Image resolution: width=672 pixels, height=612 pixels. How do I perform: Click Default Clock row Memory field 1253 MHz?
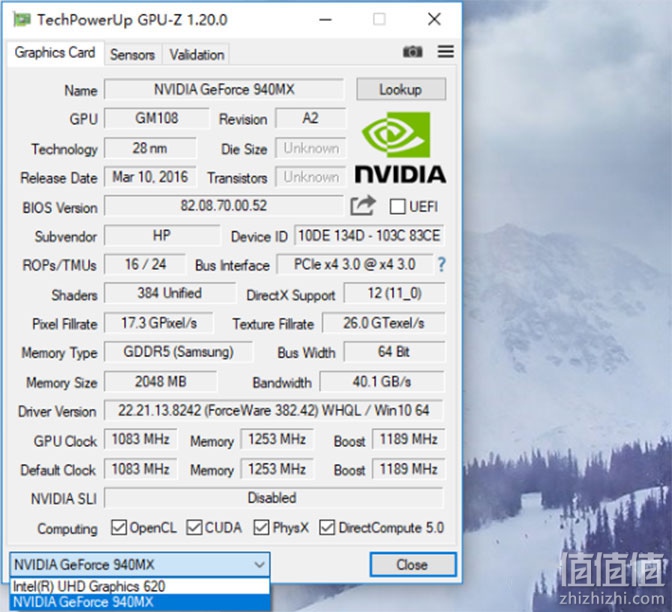click(277, 469)
